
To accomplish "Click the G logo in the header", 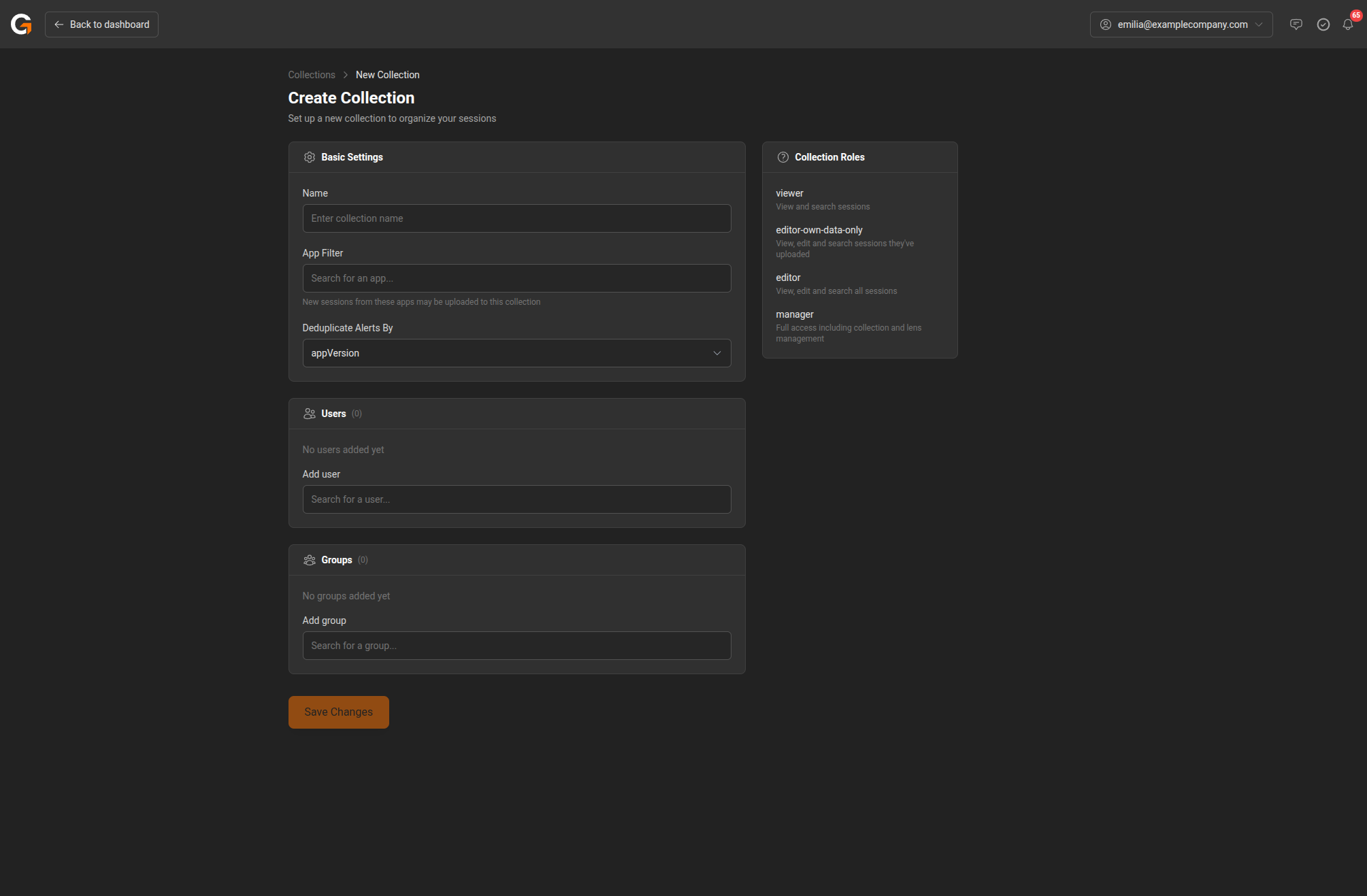I will (x=21, y=24).
